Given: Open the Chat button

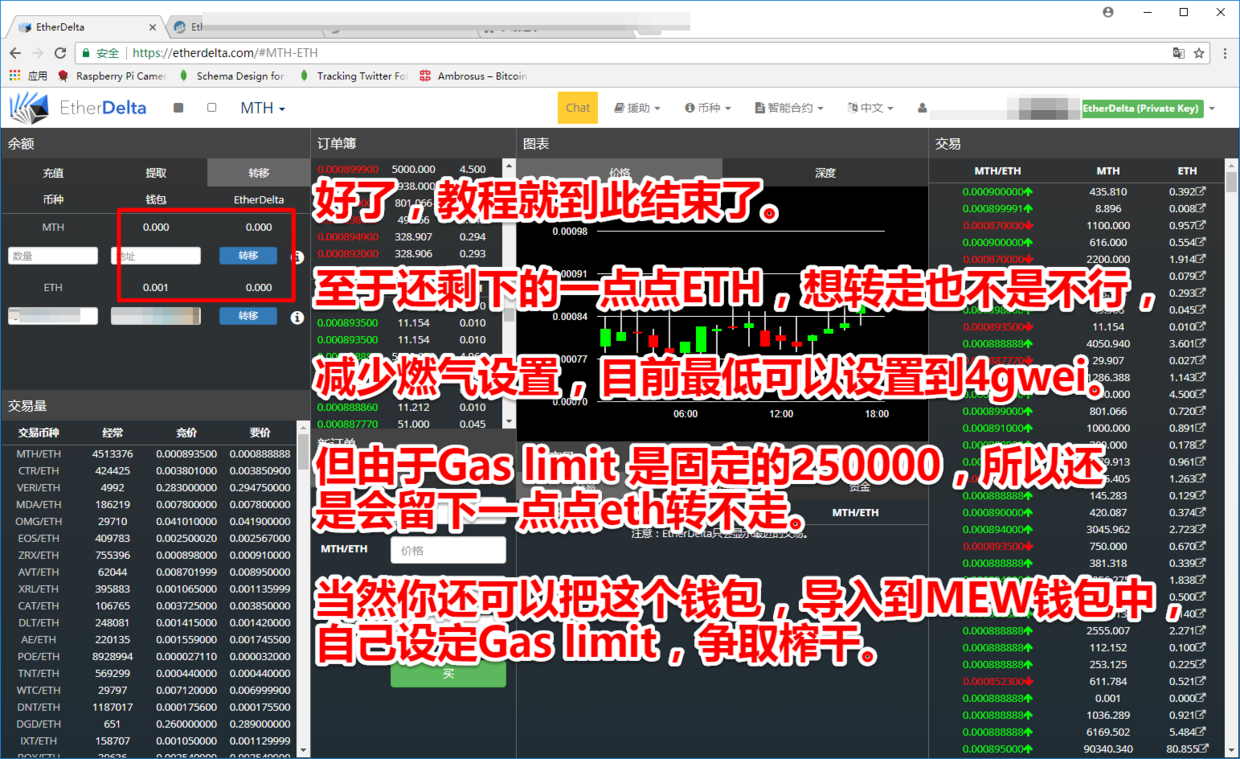Looking at the screenshot, I should point(578,108).
